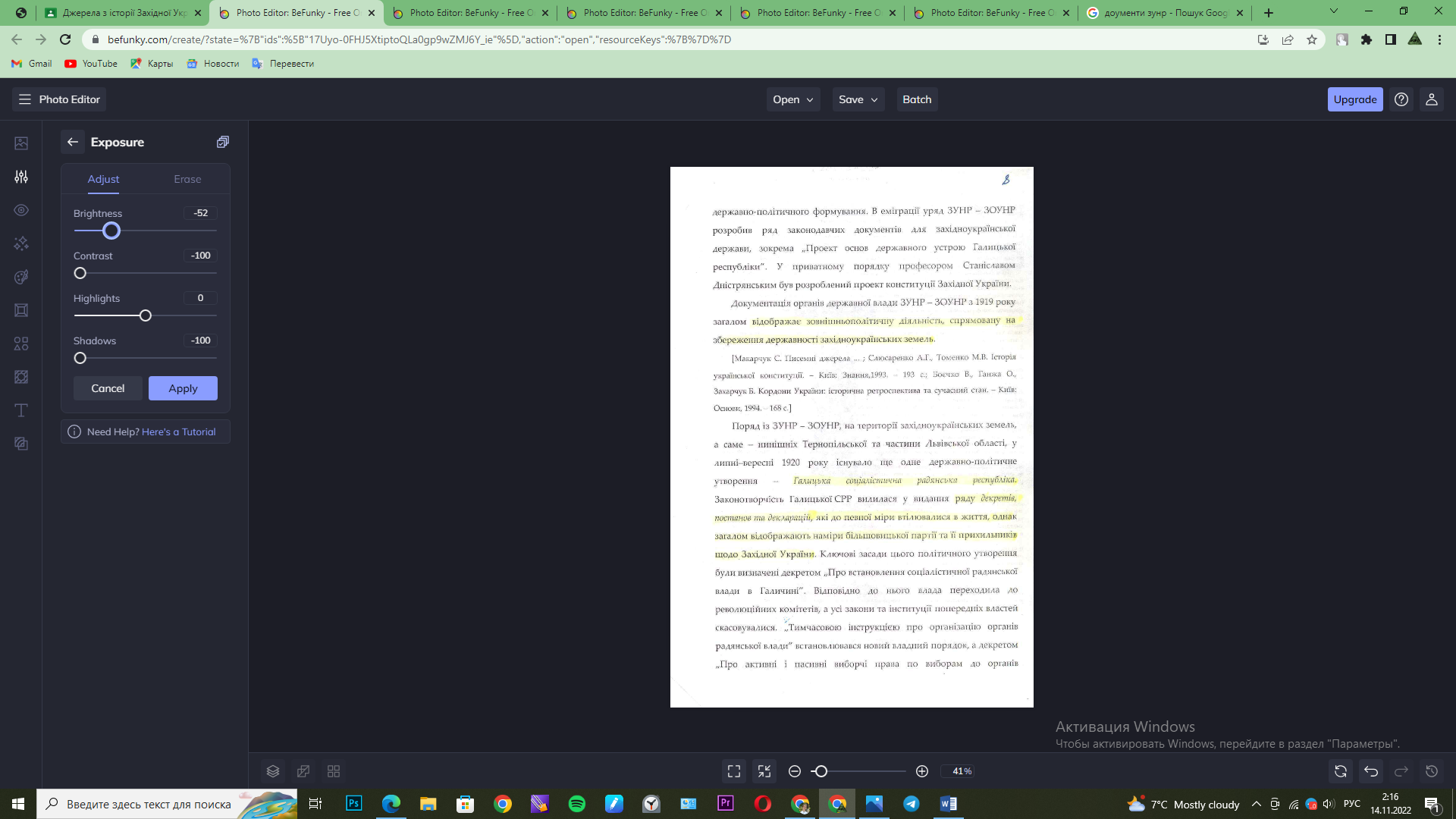
Task: Click the Windows Start button
Action: [18, 804]
